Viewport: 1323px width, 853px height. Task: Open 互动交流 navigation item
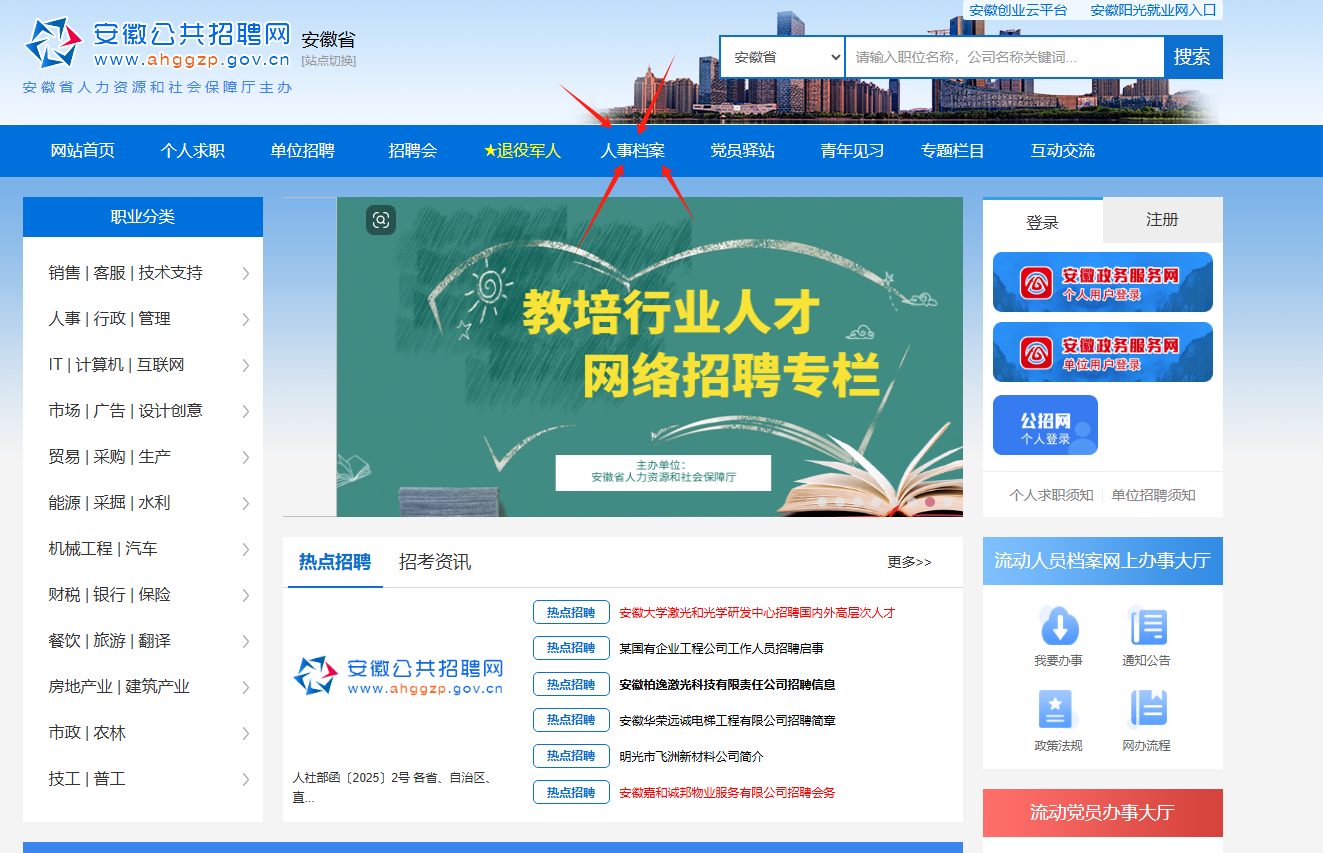point(1063,151)
